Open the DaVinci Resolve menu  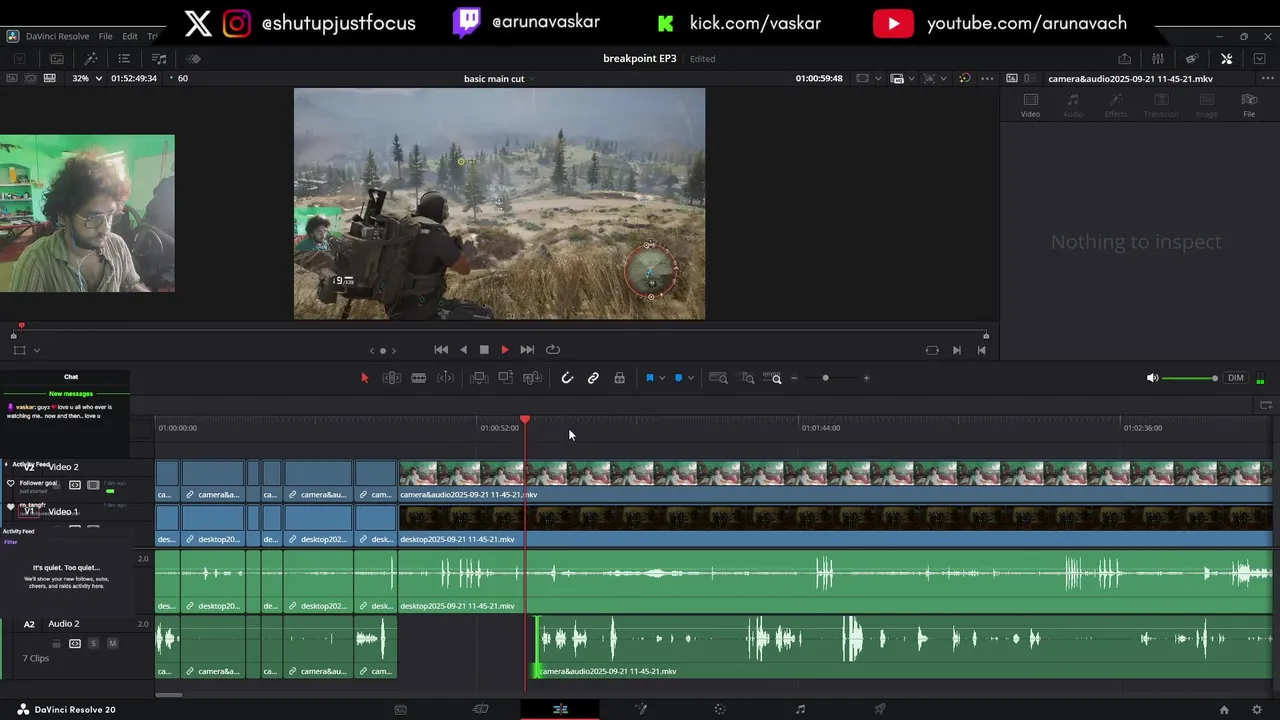pyautogui.click(x=57, y=36)
